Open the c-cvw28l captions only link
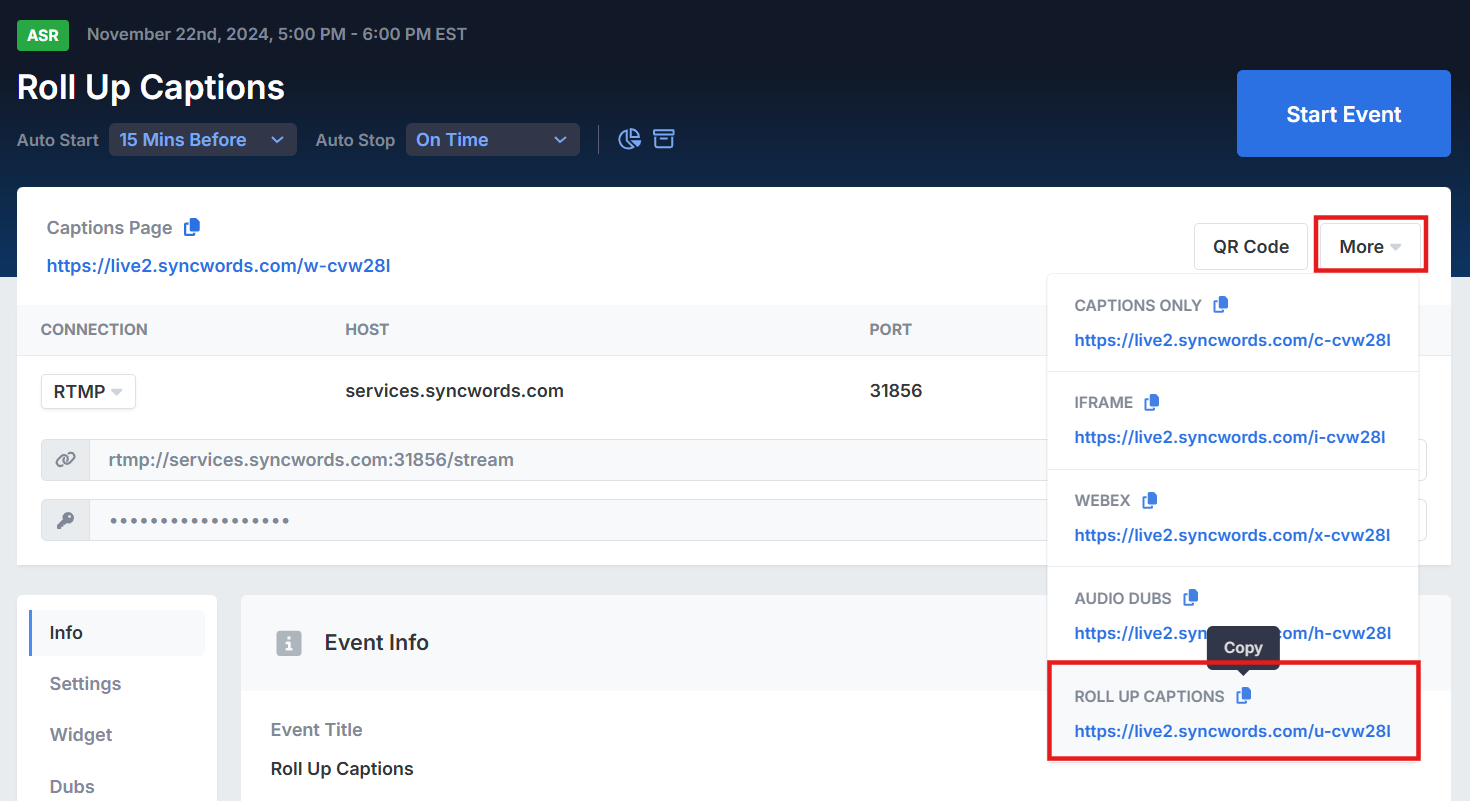 pos(1232,340)
